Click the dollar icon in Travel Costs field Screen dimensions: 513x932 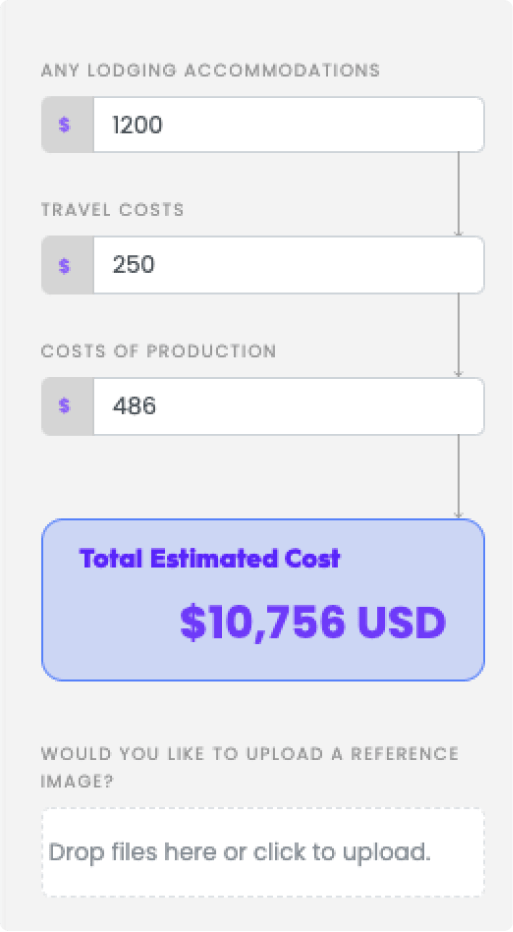pos(64,265)
